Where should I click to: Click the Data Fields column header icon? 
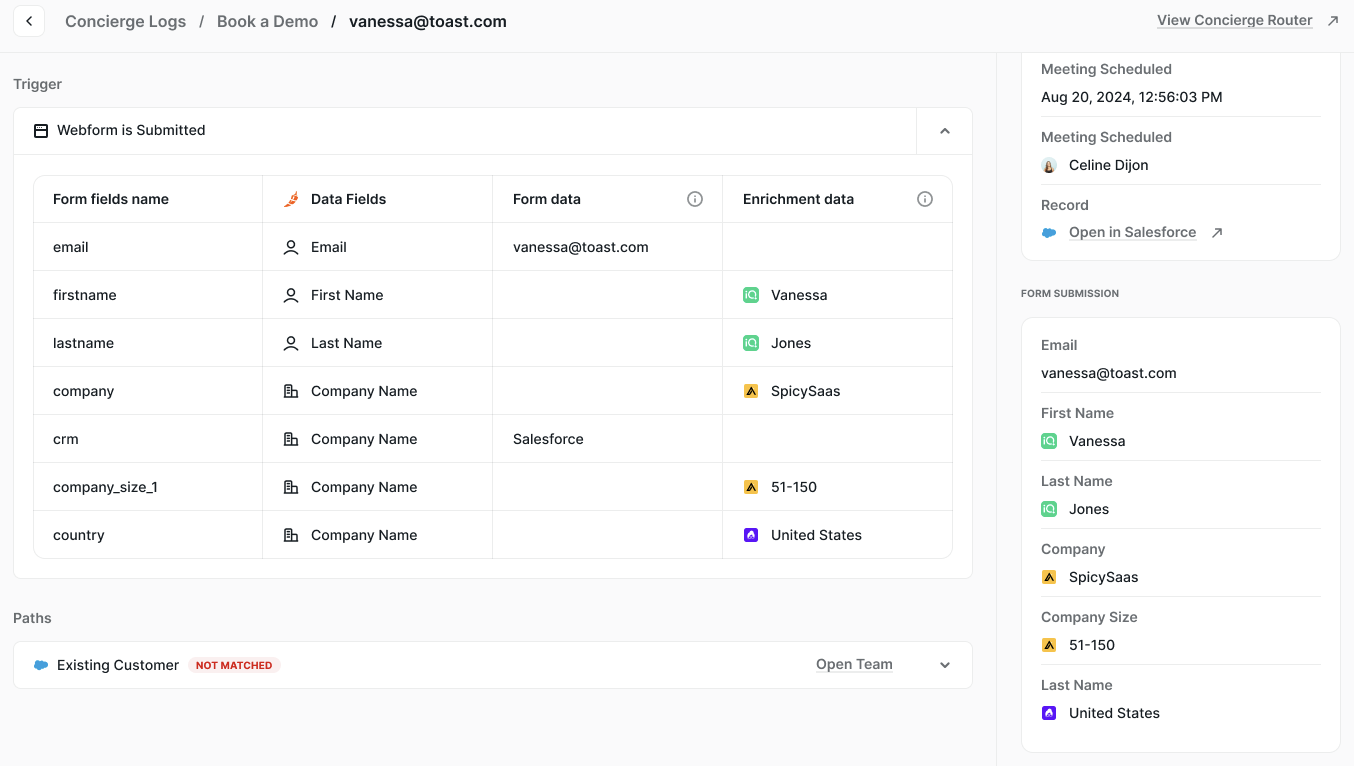click(291, 199)
